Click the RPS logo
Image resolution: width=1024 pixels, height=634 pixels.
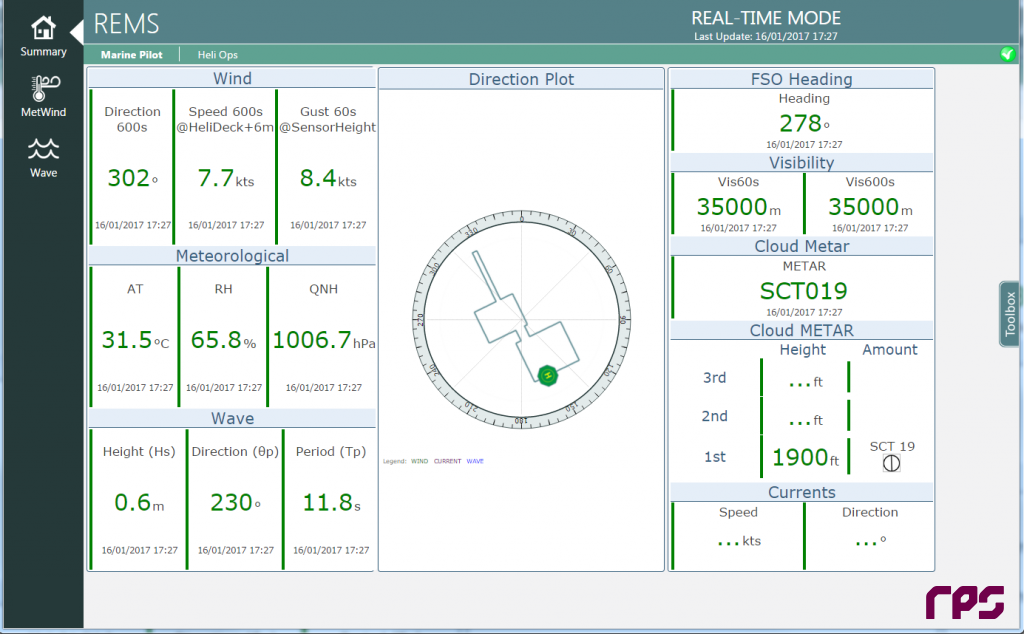click(964, 601)
